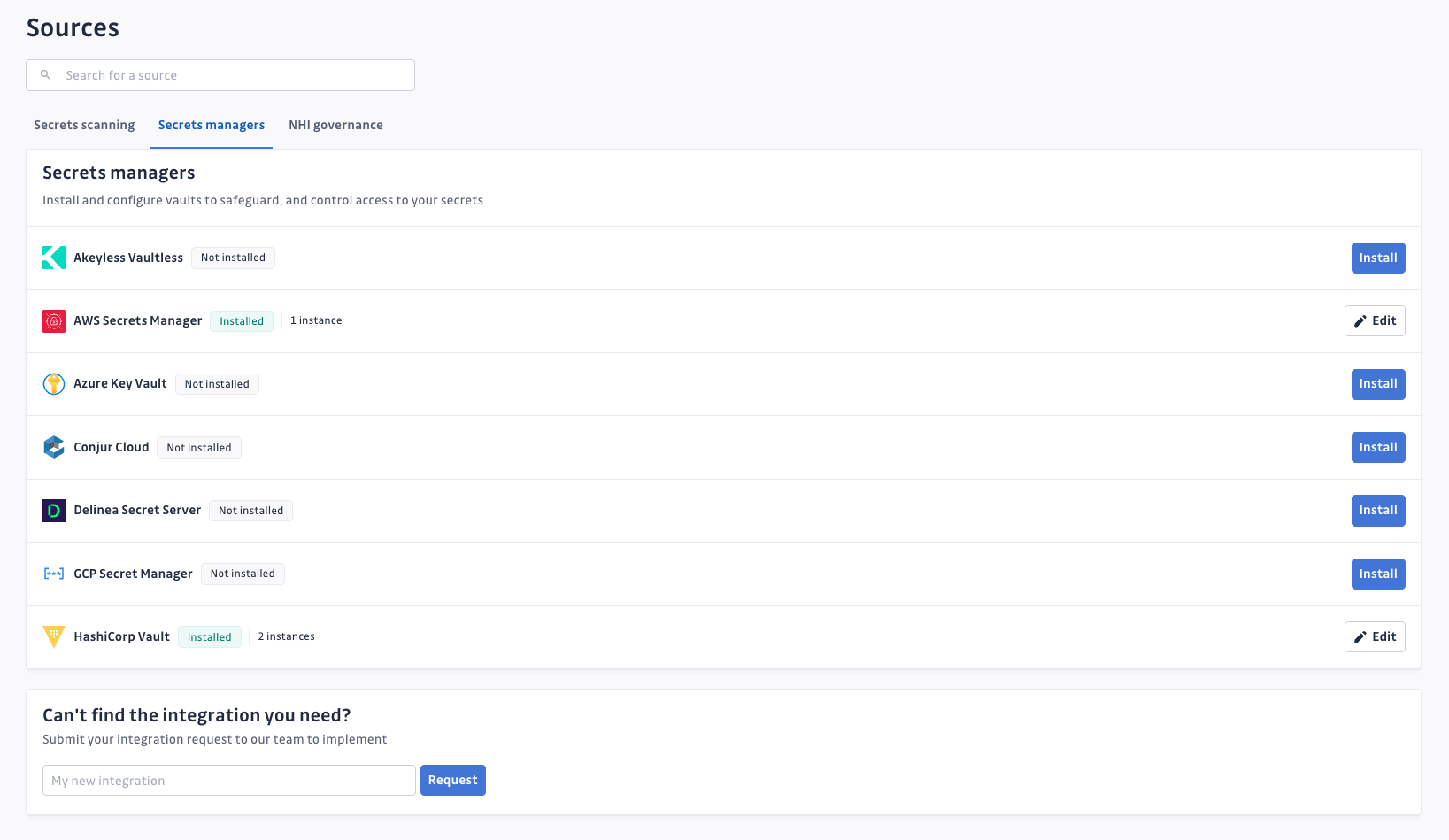Click the '1 instance' text for AWS

coord(316,320)
